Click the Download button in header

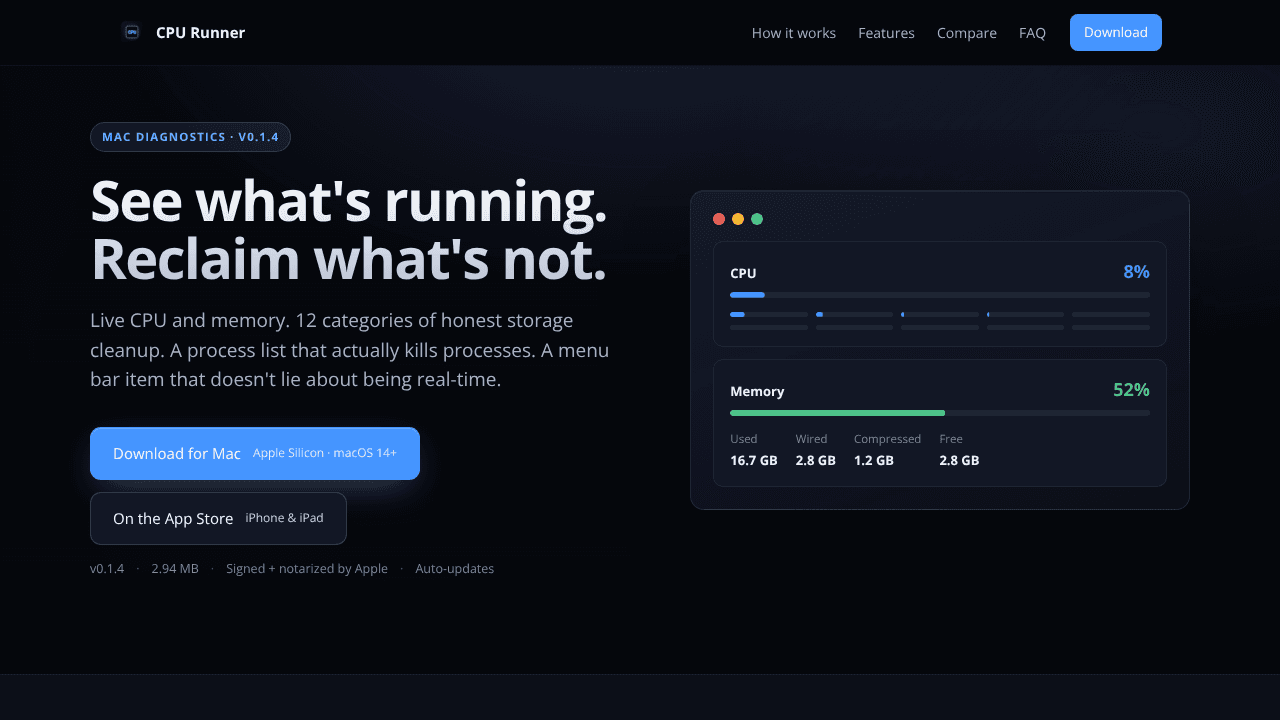pos(1116,32)
